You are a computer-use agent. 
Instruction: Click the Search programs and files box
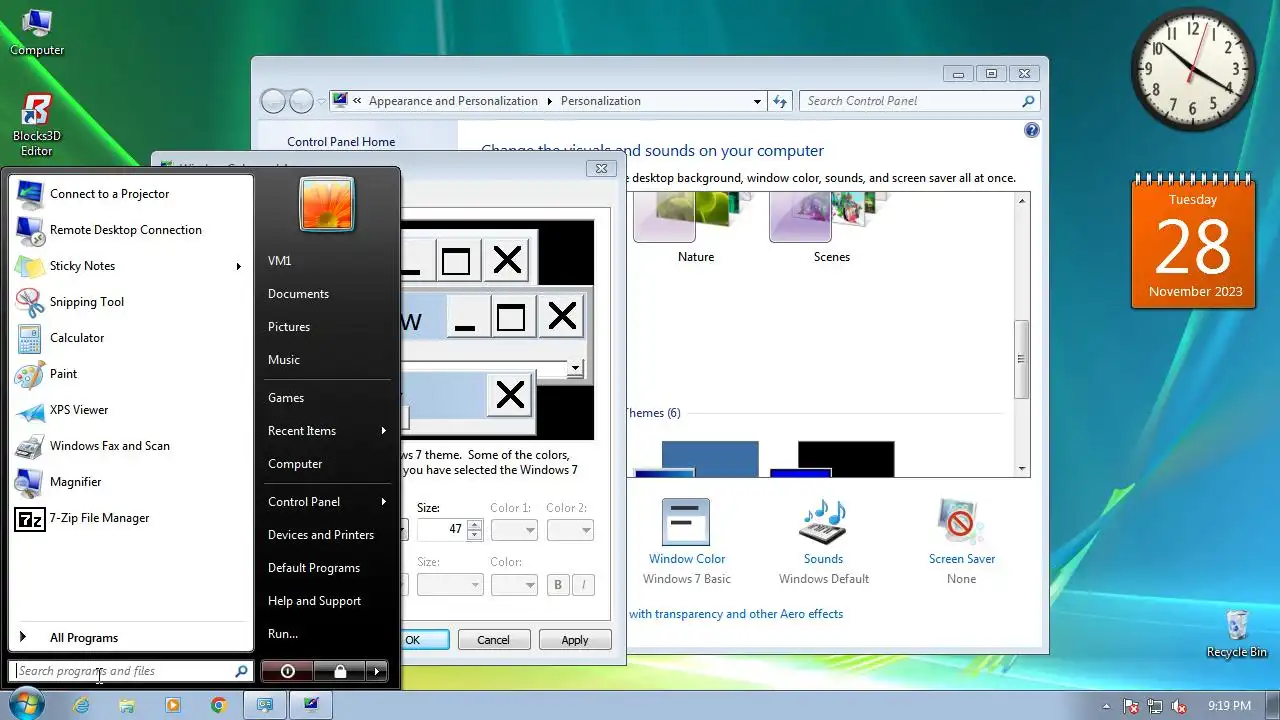click(x=130, y=671)
